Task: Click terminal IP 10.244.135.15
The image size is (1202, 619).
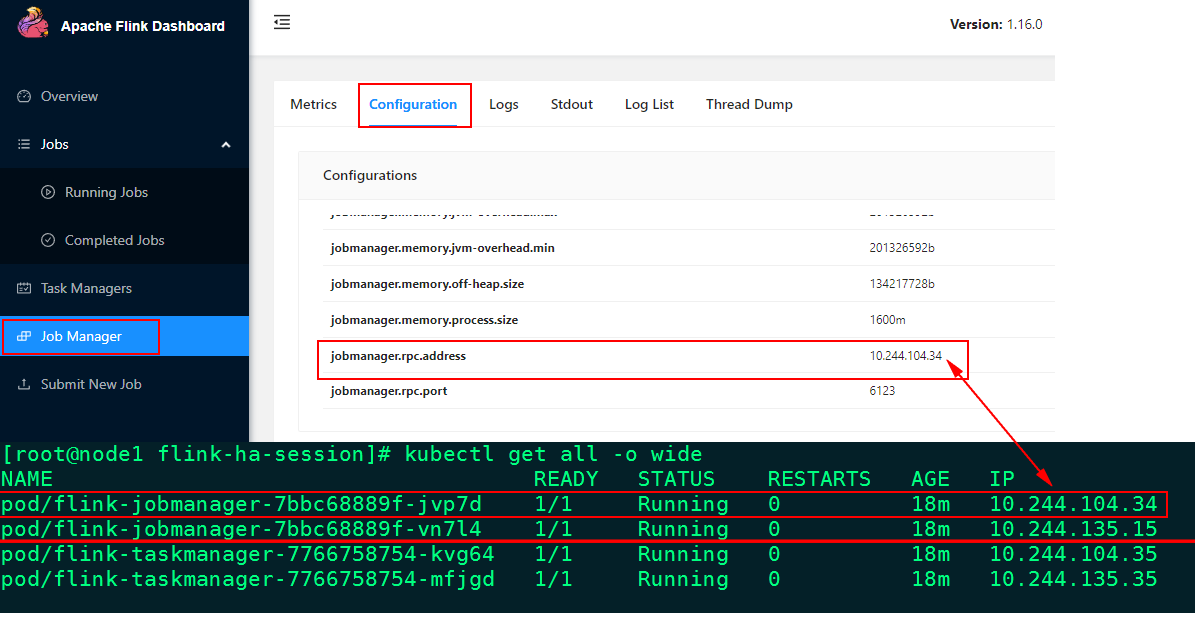Action: [x=1073, y=529]
